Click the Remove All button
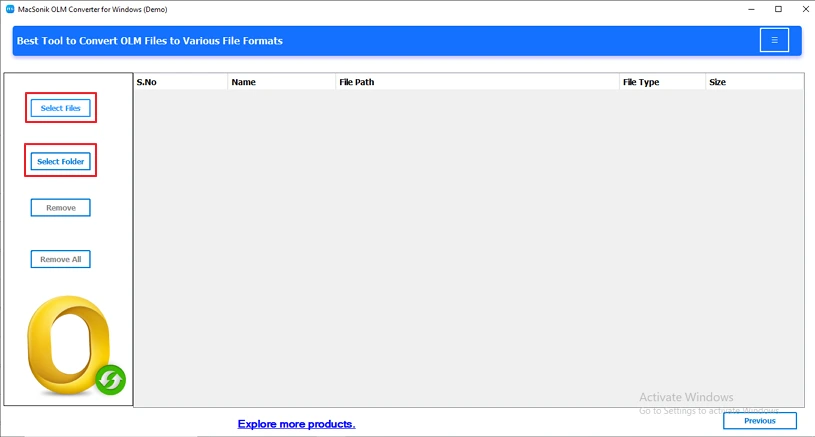Screen dimensions: 815x437 pos(60,259)
